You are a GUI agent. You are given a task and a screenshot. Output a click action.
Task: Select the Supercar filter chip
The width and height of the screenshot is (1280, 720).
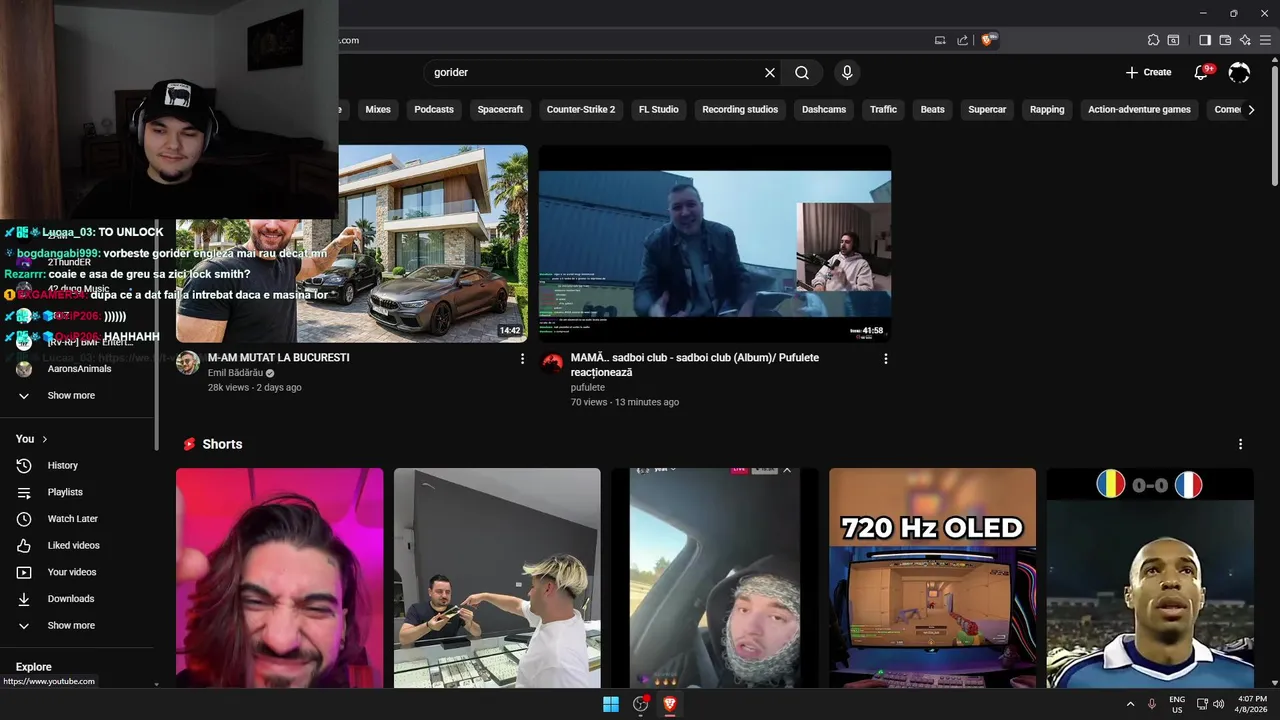tap(987, 109)
